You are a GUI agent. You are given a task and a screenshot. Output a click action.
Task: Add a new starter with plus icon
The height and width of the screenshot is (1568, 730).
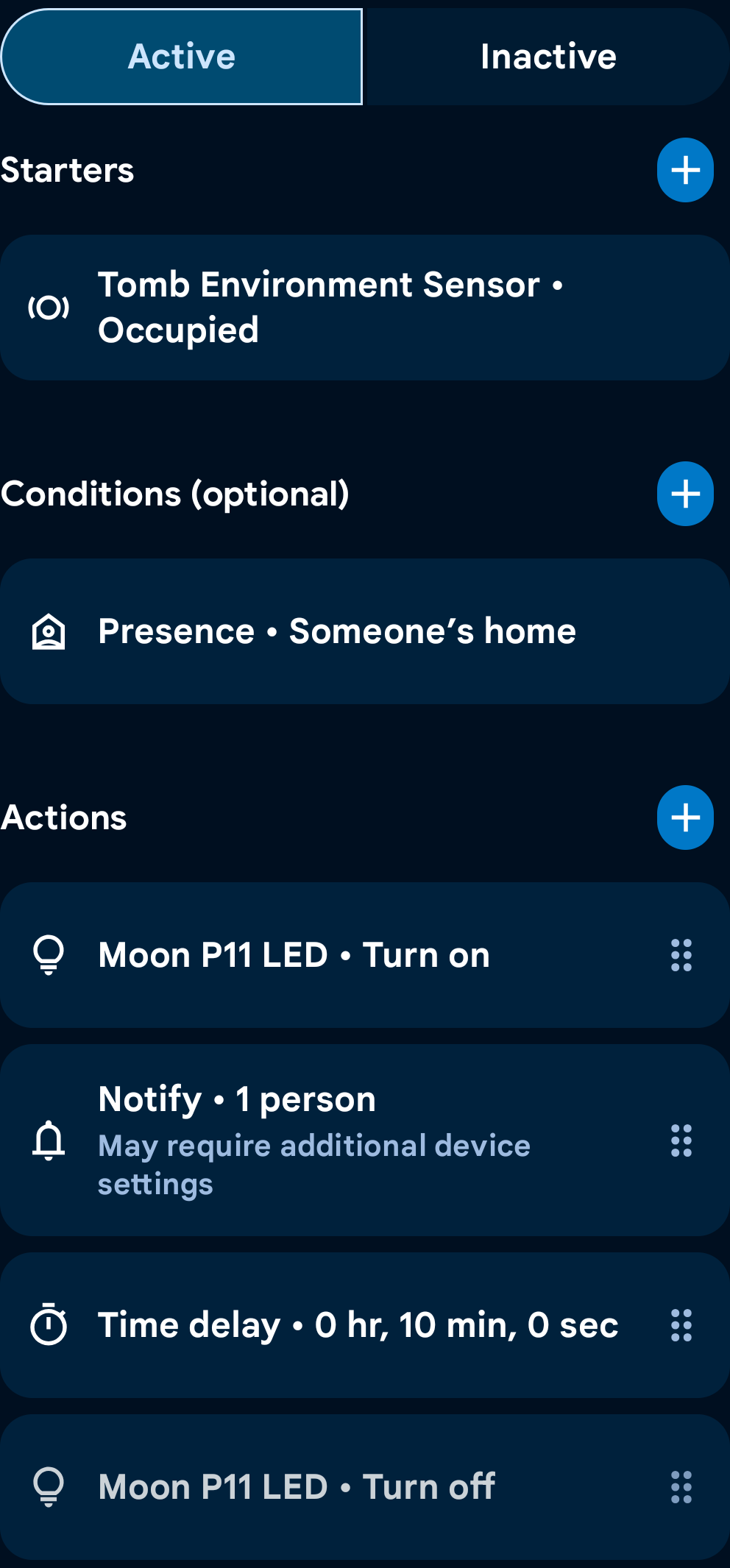(685, 170)
